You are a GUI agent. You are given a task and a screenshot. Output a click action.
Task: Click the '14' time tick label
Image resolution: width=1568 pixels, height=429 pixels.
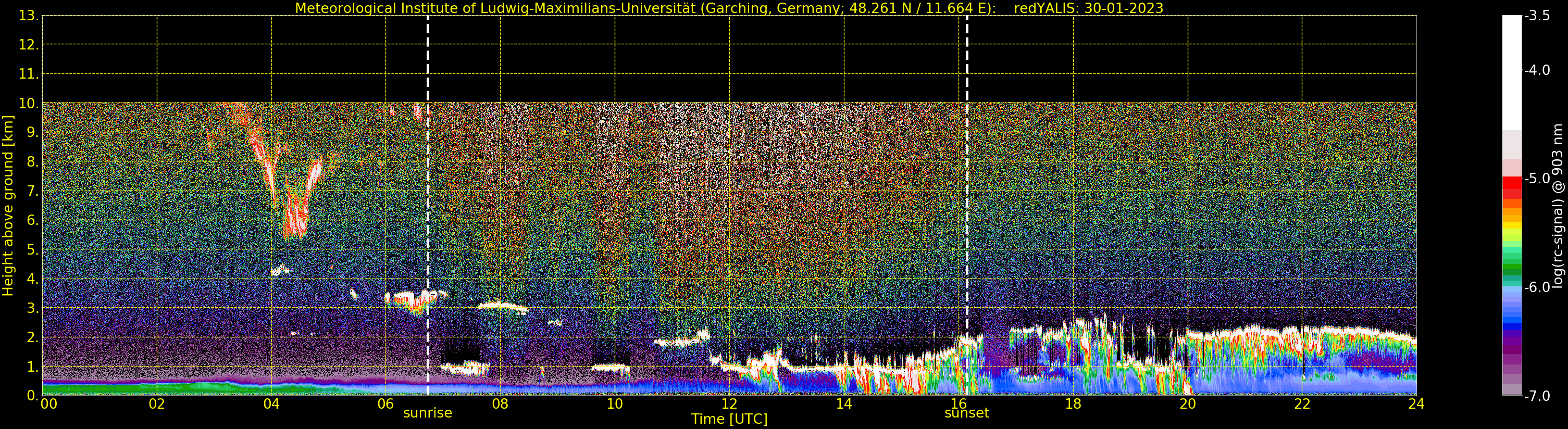844,404
